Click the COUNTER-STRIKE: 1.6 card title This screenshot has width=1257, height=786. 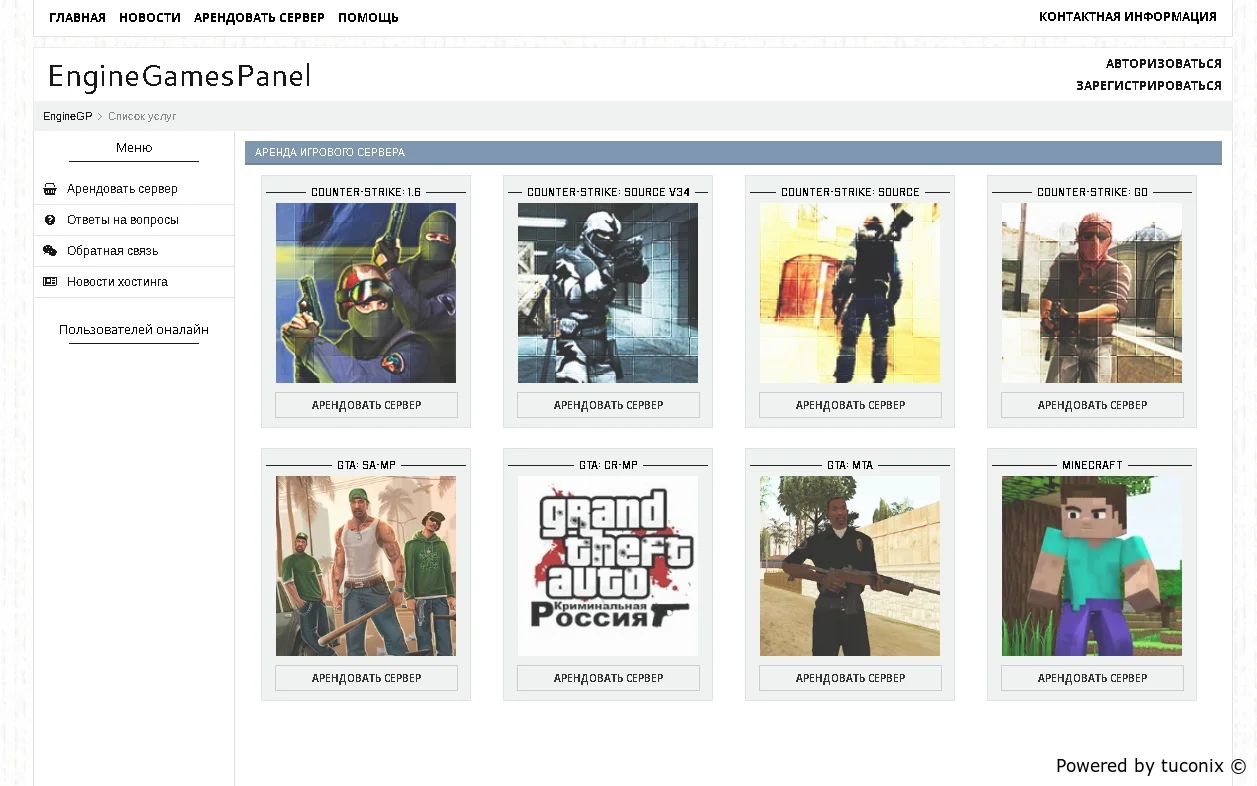(366, 192)
